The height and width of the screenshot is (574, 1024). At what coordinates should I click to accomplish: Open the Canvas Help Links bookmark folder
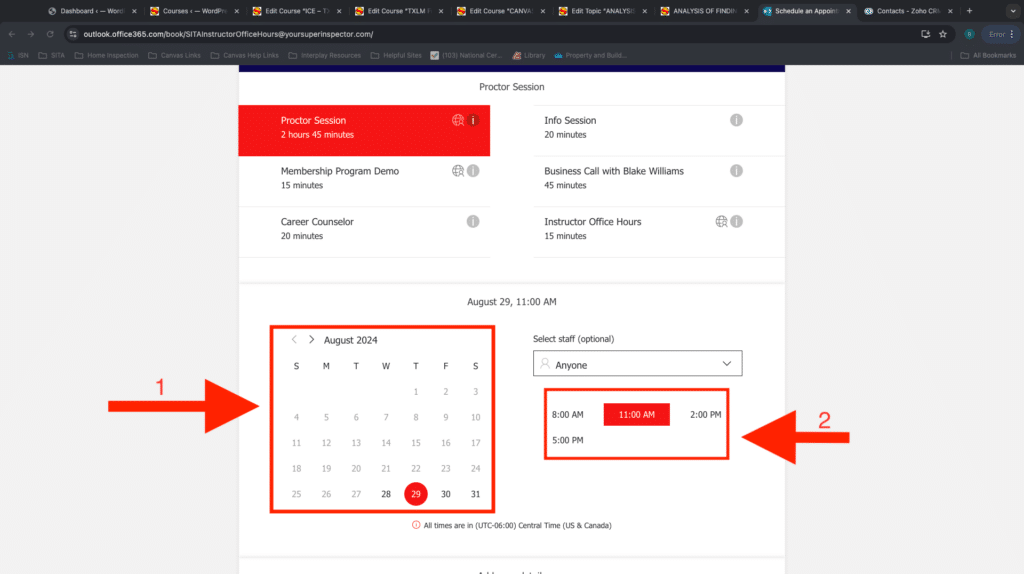pos(186,55)
